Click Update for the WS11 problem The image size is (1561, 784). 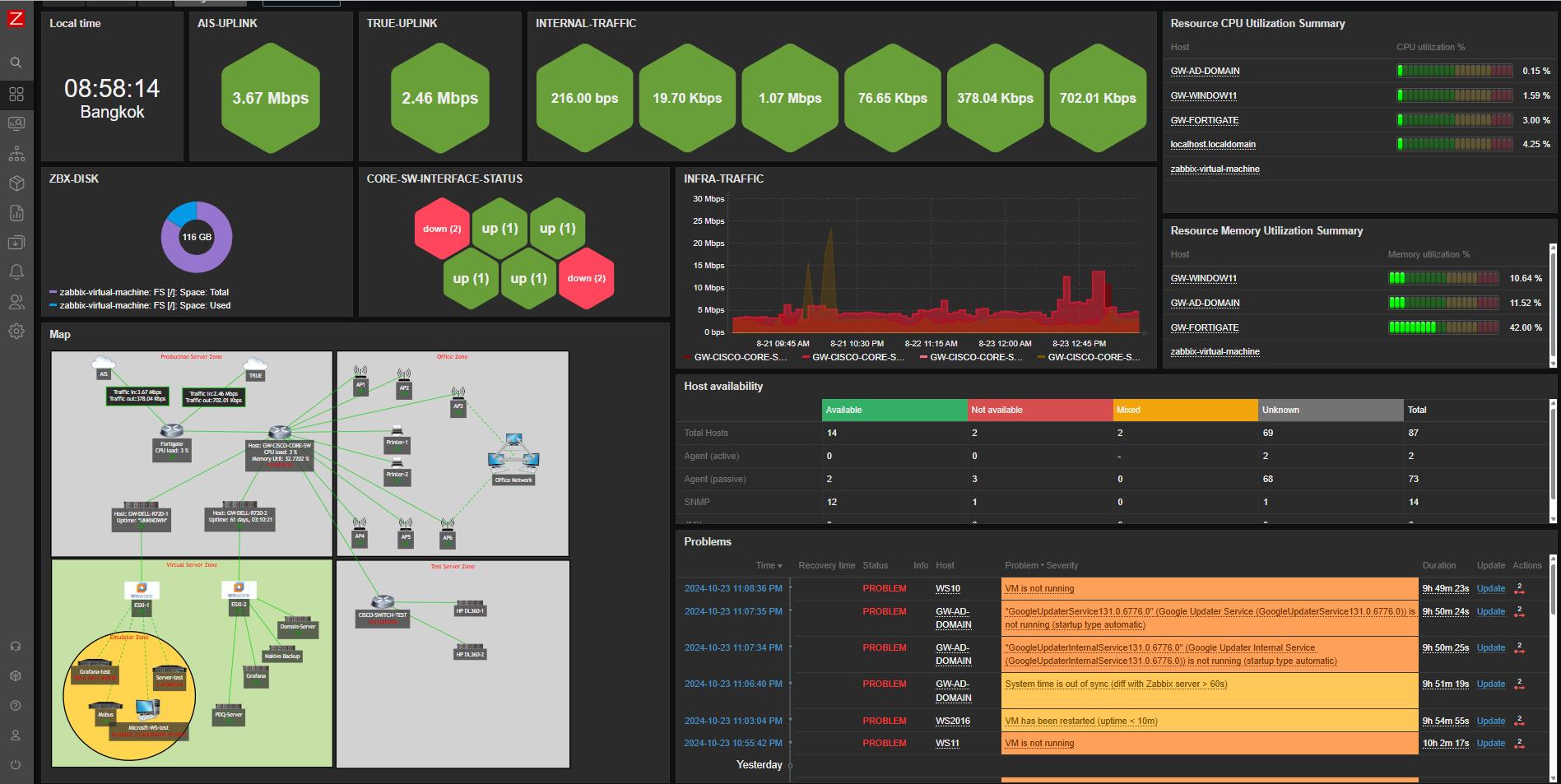point(1490,743)
